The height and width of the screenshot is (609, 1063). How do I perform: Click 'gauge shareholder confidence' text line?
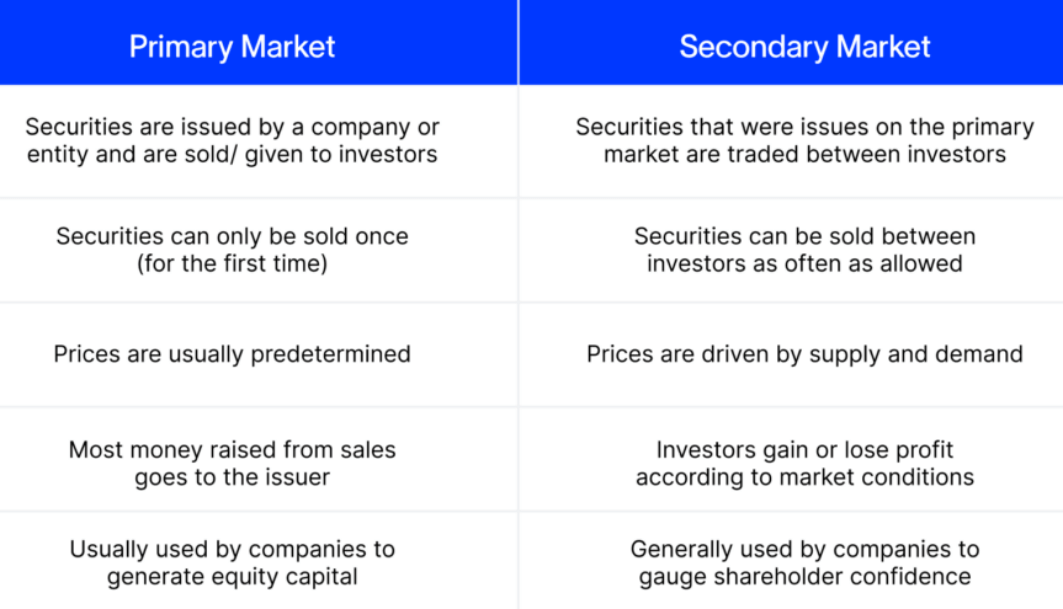click(805, 577)
